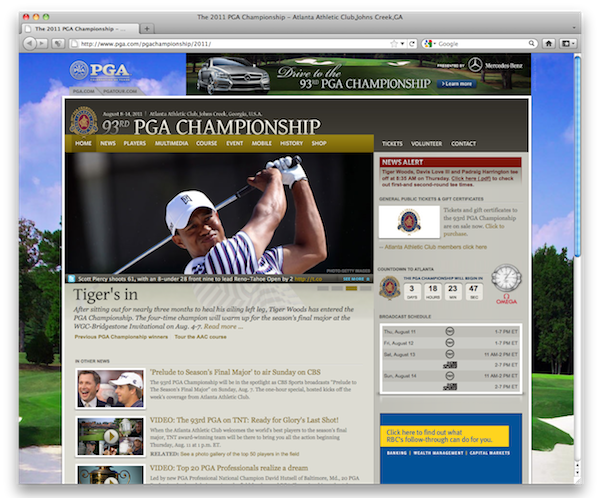Click 'Atlanta Athletic Club members click here' link
This screenshot has width=600, height=498.
tap(435, 247)
